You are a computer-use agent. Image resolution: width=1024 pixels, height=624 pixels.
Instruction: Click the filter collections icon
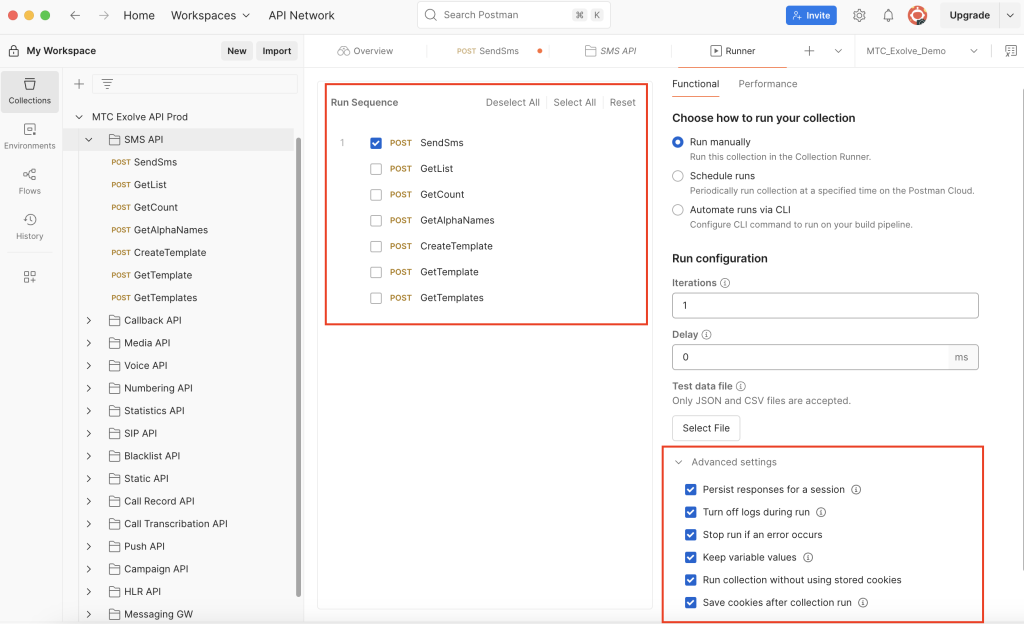click(107, 84)
